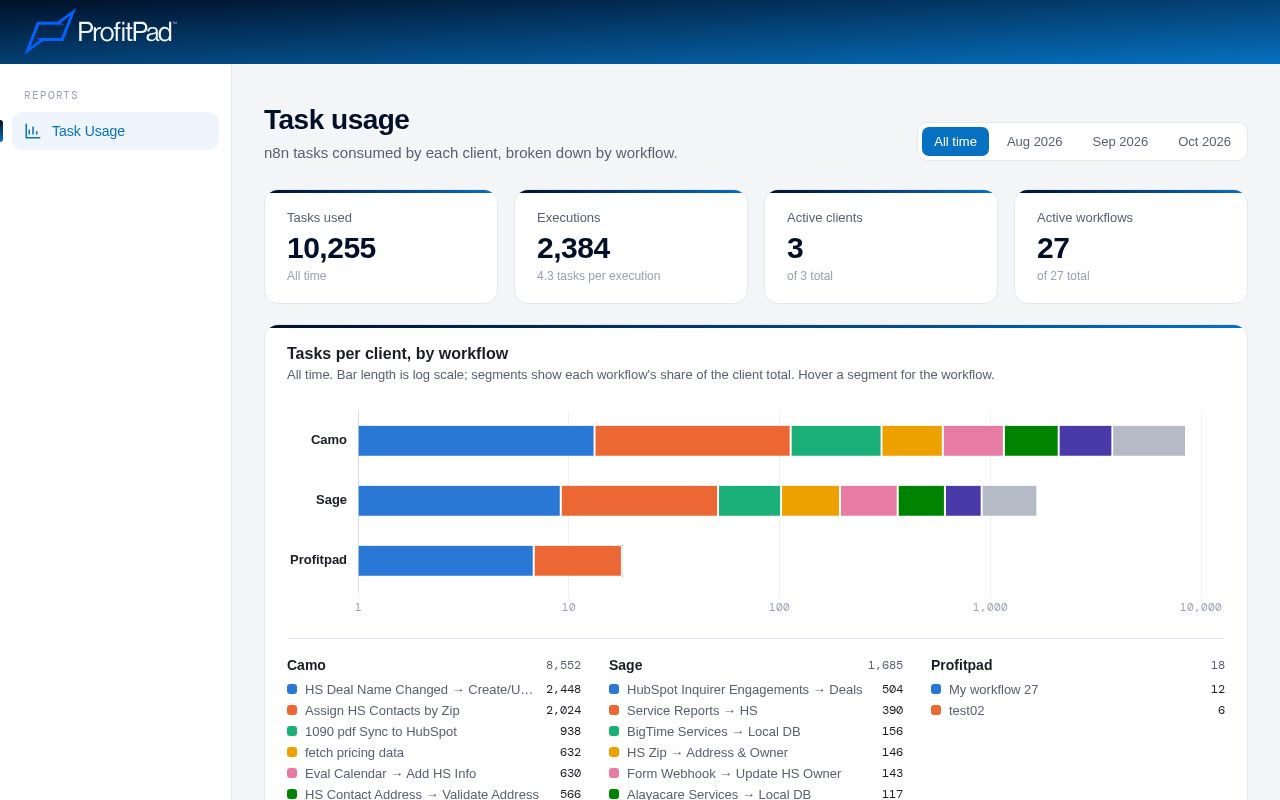Click orange swatch for test02
This screenshot has width=1280, height=800.
(x=936, y=710)
